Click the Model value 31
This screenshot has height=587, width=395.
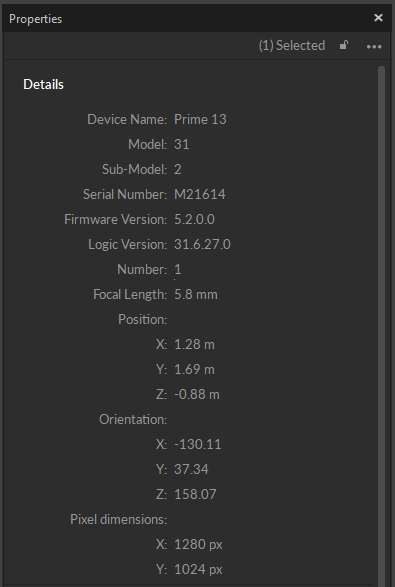click(182, 145)
